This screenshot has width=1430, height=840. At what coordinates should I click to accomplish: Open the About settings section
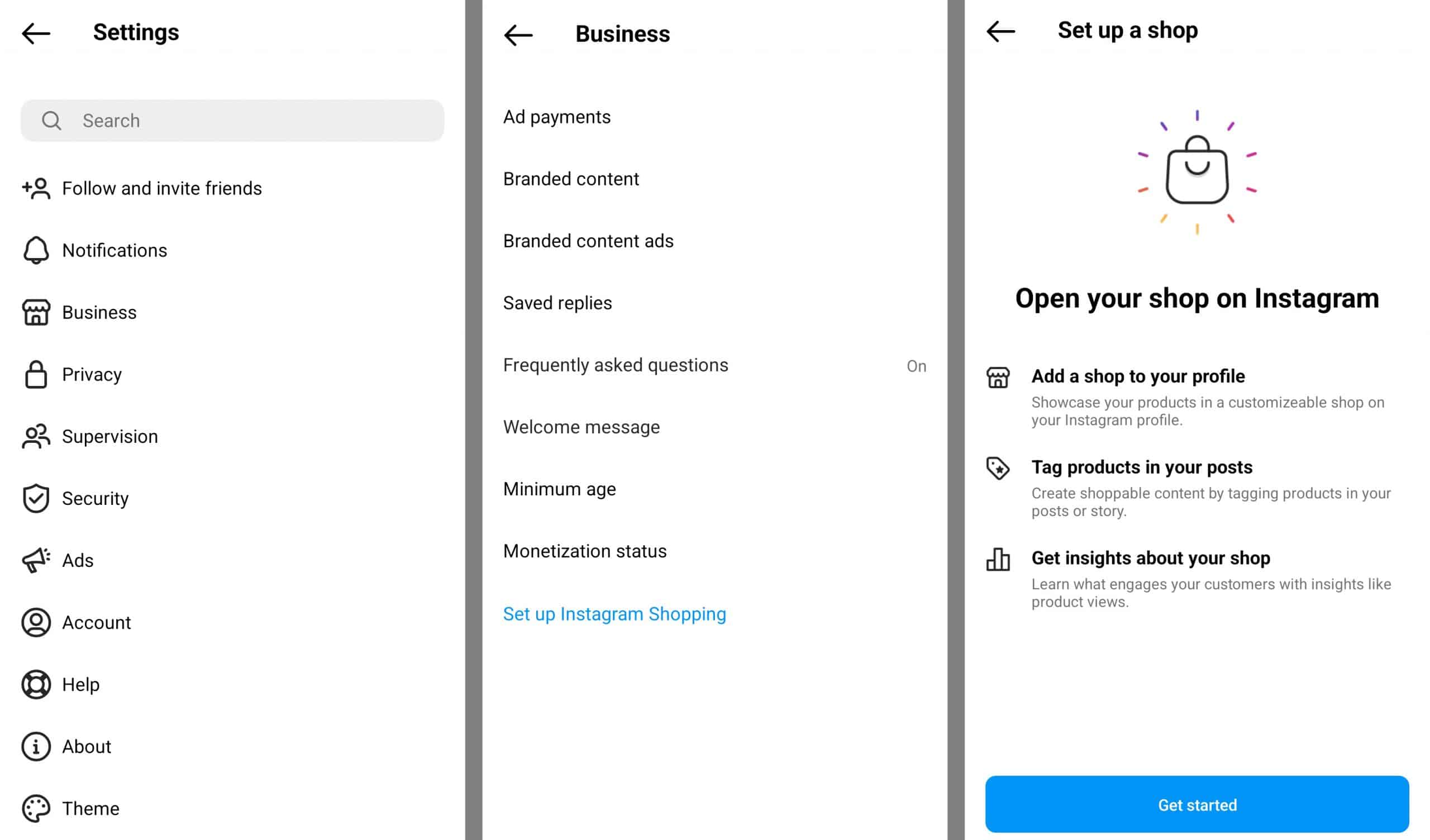[85, 746]
